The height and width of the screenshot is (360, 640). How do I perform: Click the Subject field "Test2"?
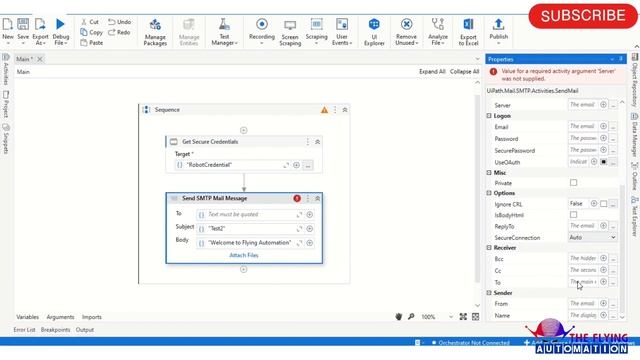coord(250,229)
